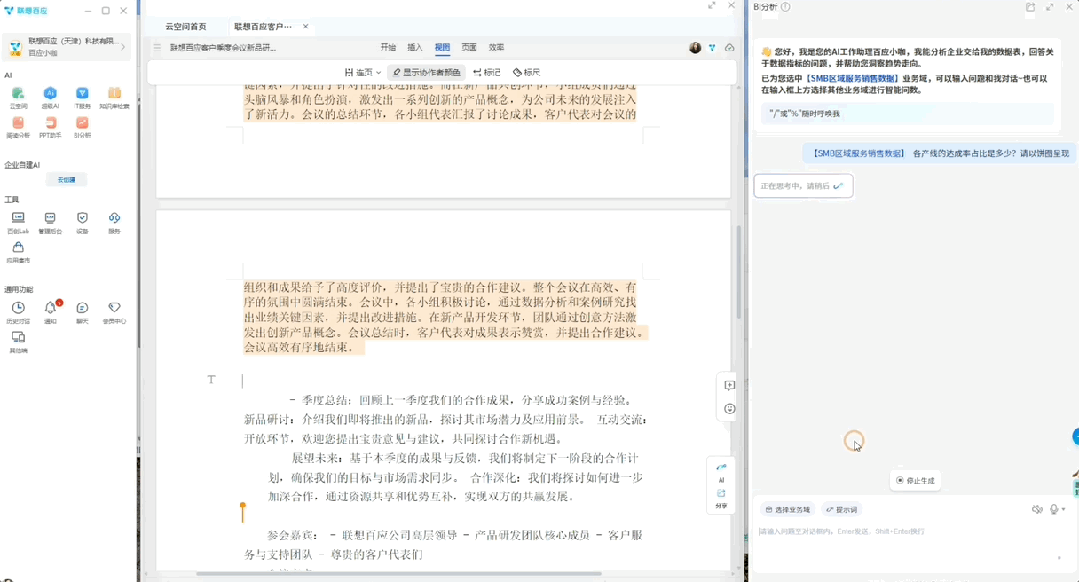
Task: Open the 应用市场 app marketplace
Action: [18, 250]
